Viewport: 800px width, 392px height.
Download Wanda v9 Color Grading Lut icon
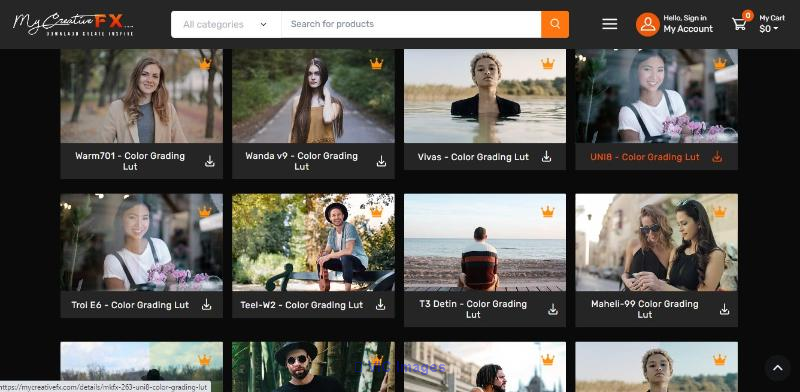pos(381,161)
